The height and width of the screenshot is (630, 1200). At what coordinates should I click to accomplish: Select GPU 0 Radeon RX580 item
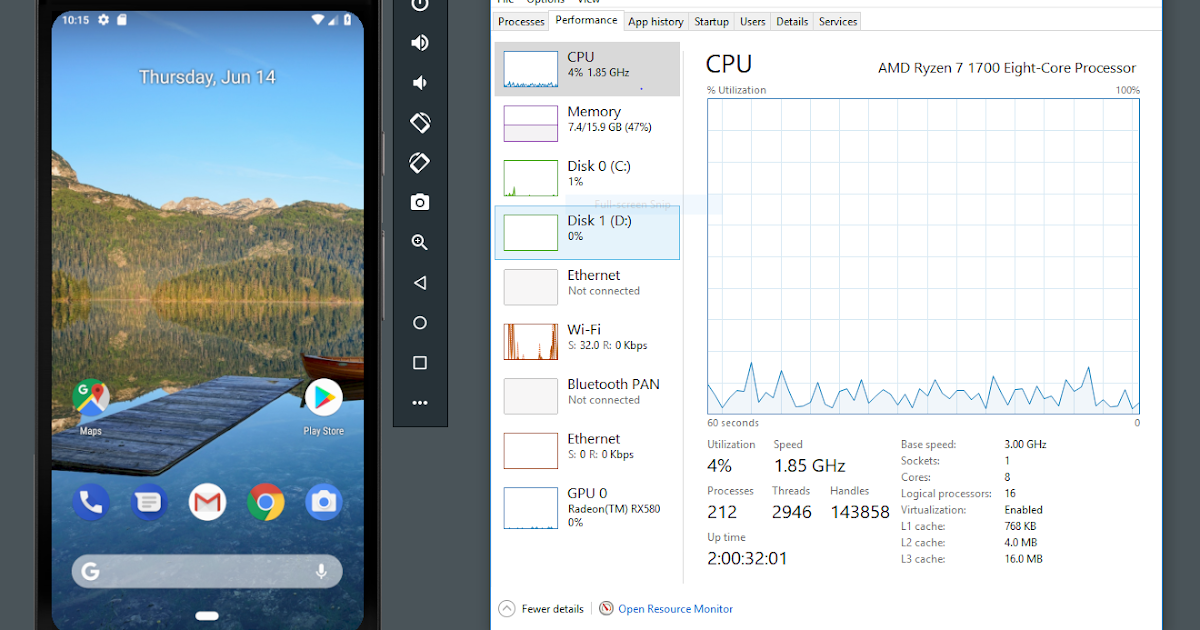[587, 508]
